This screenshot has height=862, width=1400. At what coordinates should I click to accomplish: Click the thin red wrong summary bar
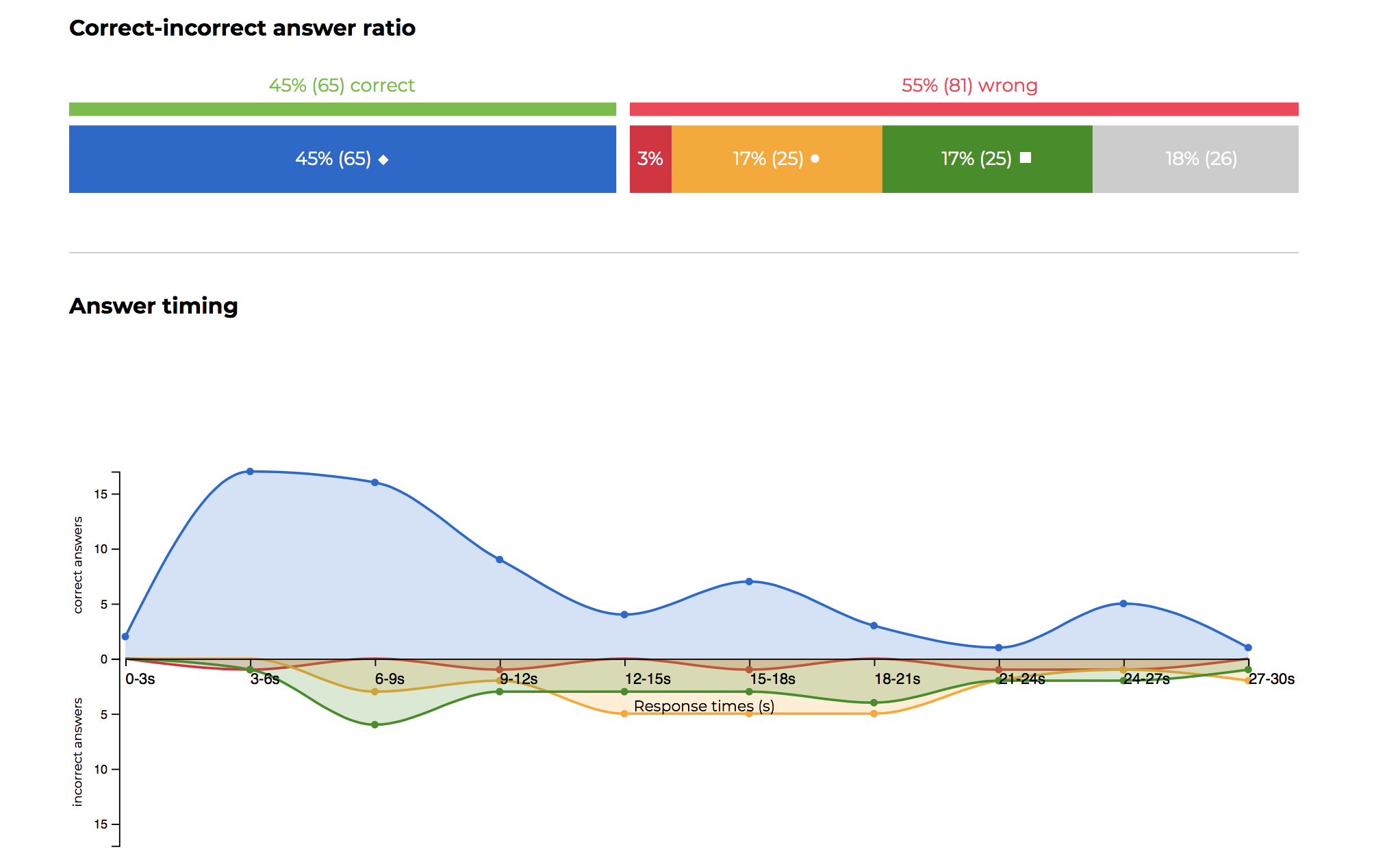coord(963,109)
